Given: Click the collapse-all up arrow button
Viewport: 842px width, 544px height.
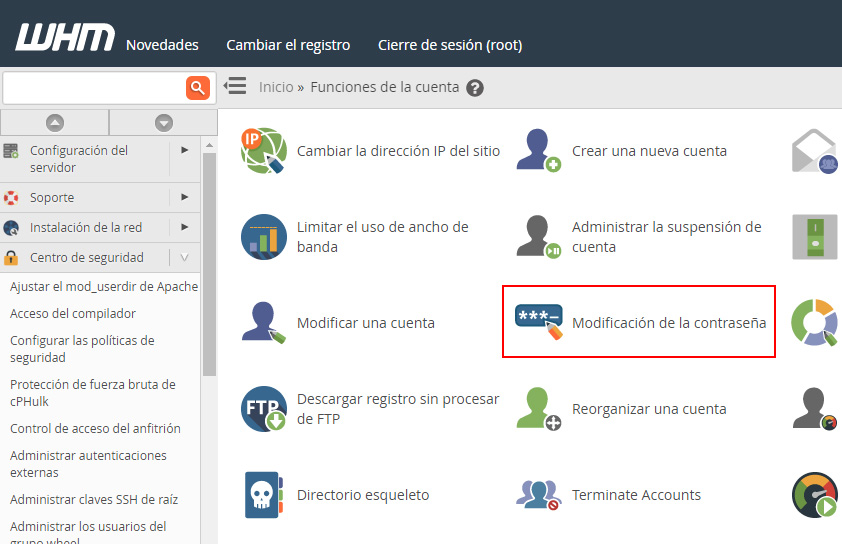Looking at the screenshot, I should tap(55, 122).
